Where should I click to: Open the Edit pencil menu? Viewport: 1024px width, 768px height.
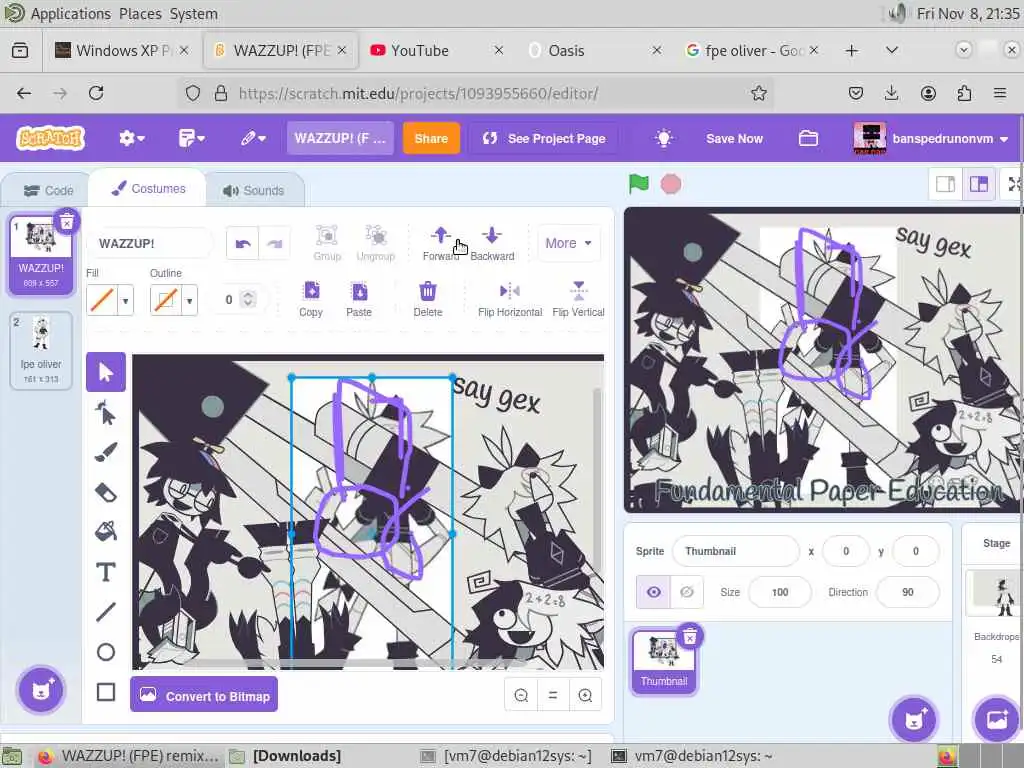click(253, 138)
